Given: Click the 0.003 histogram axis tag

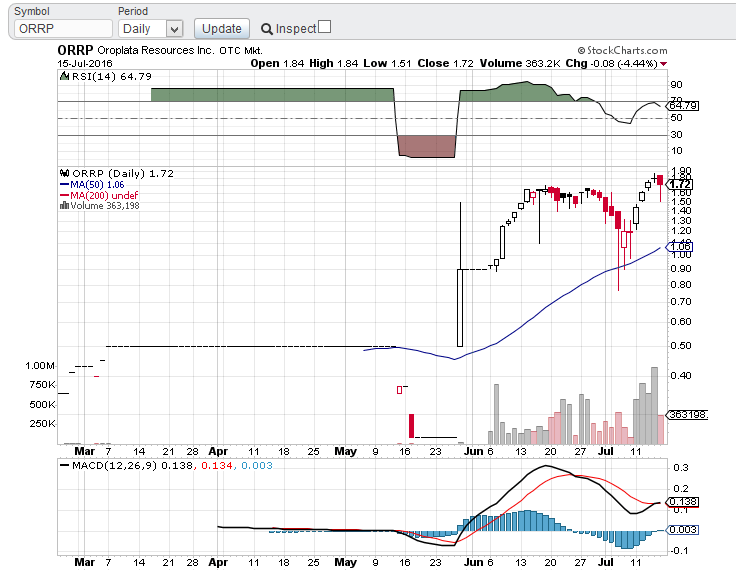Looking at the screenshot, I should [x=682, y=530].
